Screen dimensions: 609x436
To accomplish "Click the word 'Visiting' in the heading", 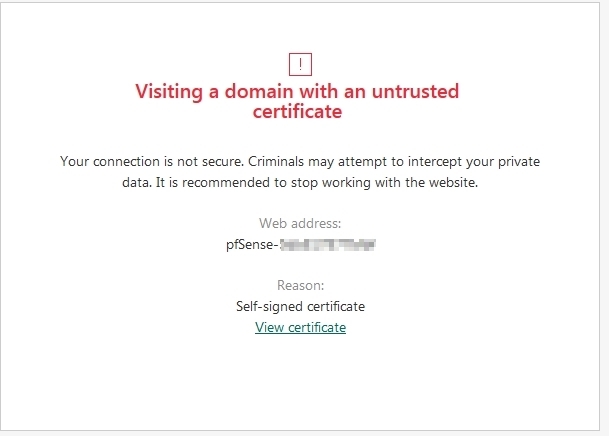I will click(171, 91).
